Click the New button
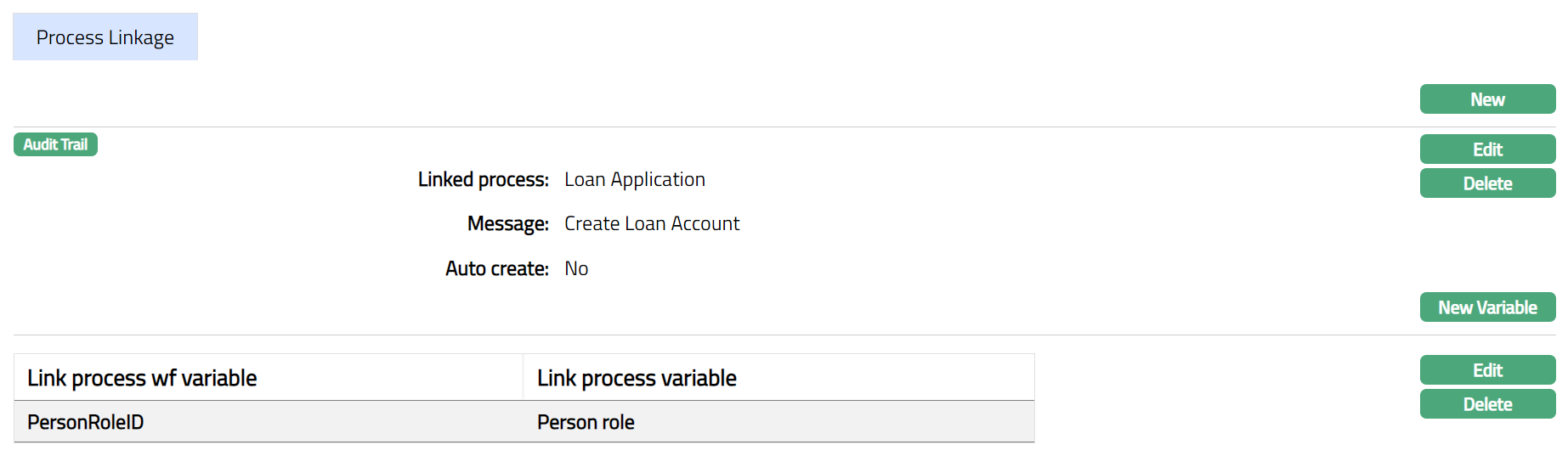 (x=1486, y=99)
